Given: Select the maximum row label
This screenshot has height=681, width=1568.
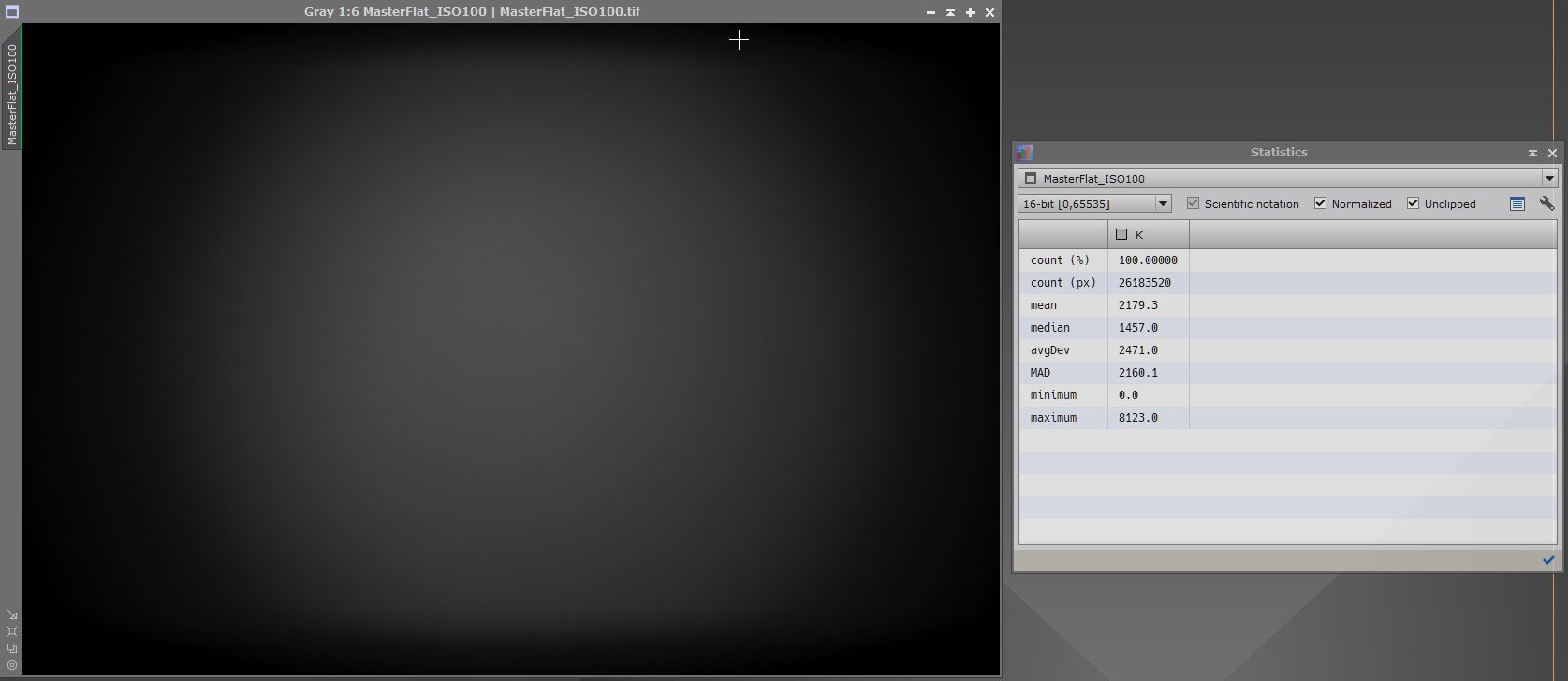Looking at the screenshot, I should 1054,418.
